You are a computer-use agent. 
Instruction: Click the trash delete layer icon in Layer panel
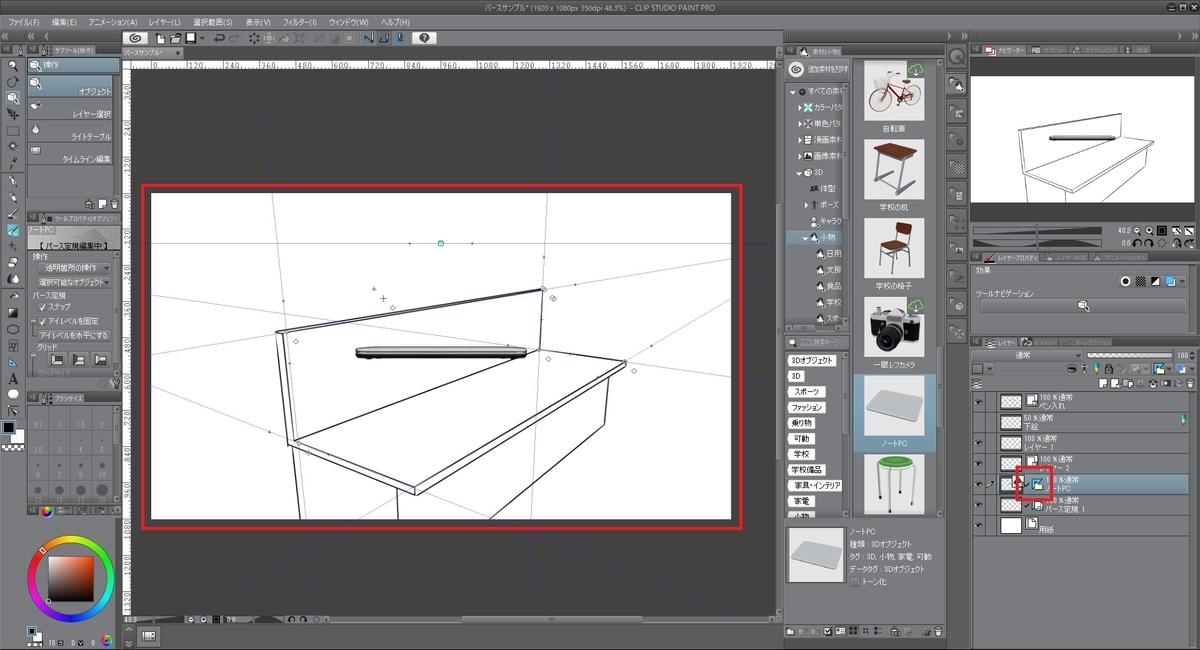[1190, 383]
